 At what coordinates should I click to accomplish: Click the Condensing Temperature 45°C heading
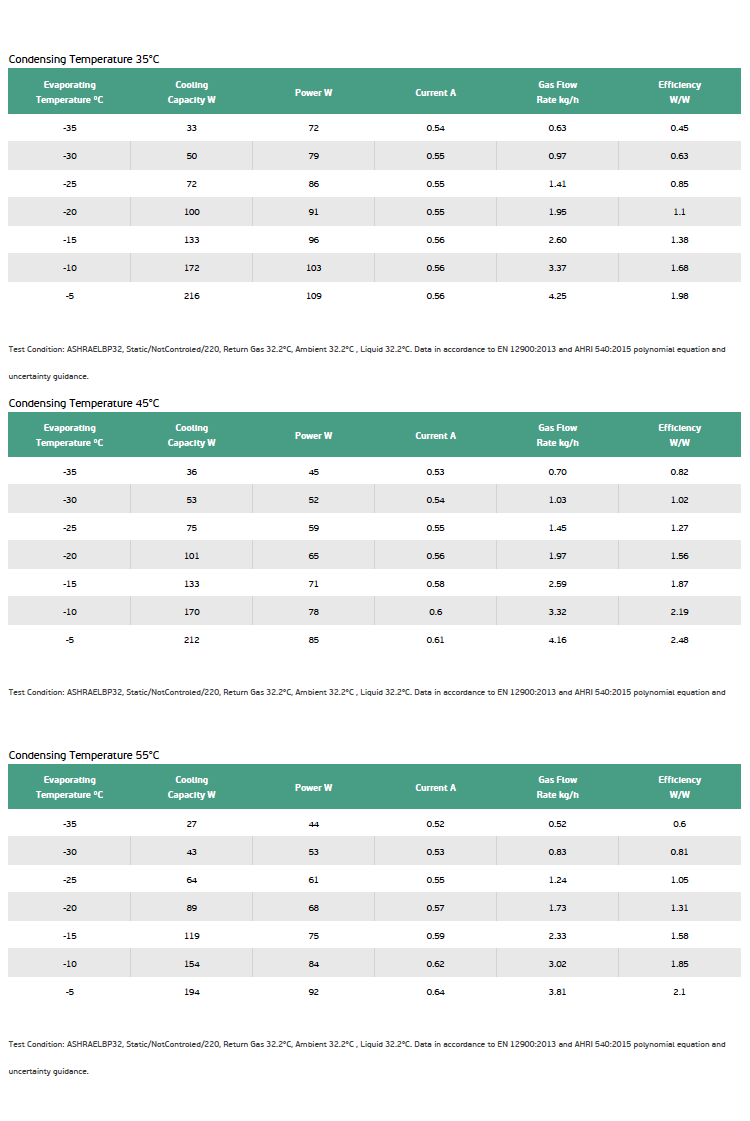click(84, 403)
